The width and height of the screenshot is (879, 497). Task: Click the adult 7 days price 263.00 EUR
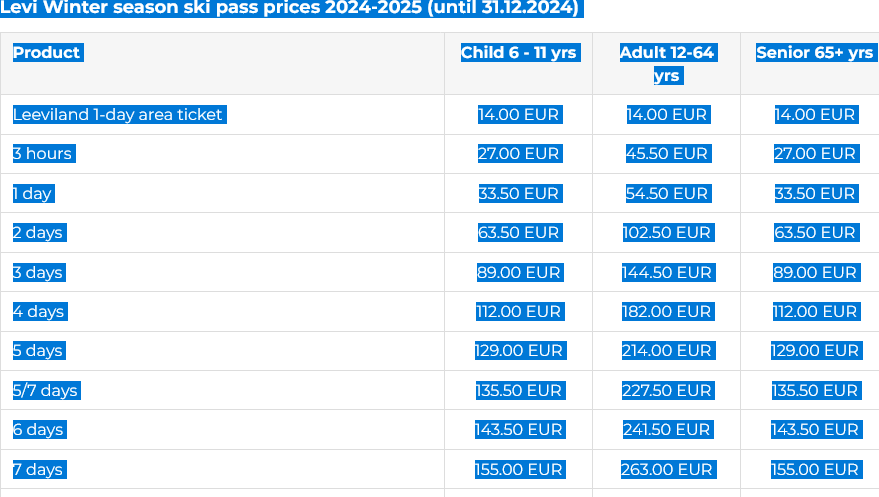tap(668, 470)
